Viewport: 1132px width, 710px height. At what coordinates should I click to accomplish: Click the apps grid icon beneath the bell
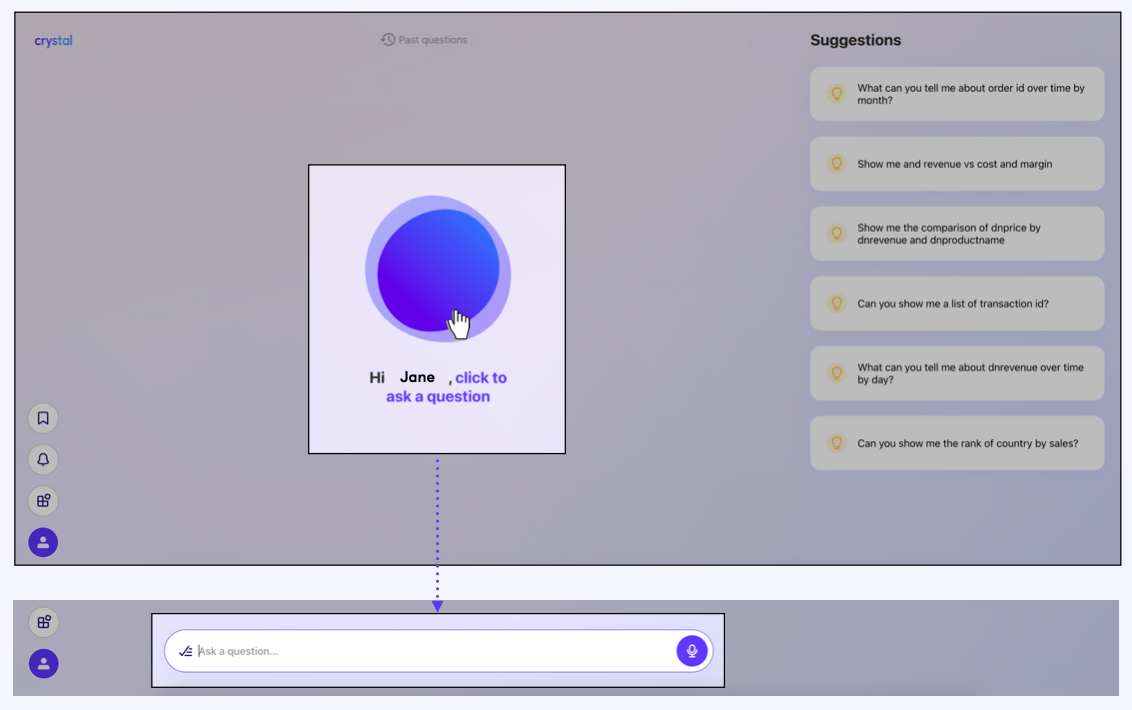coord(43,501)
